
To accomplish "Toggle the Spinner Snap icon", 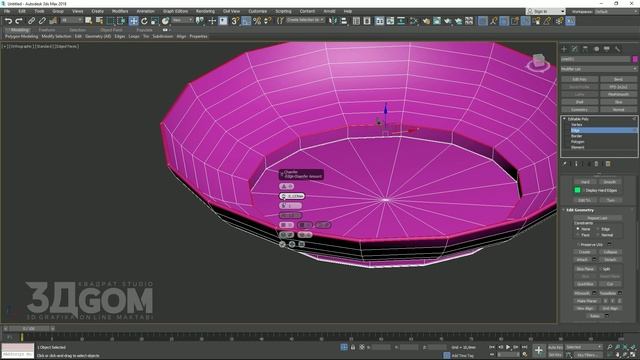I will tap(268, 21).
